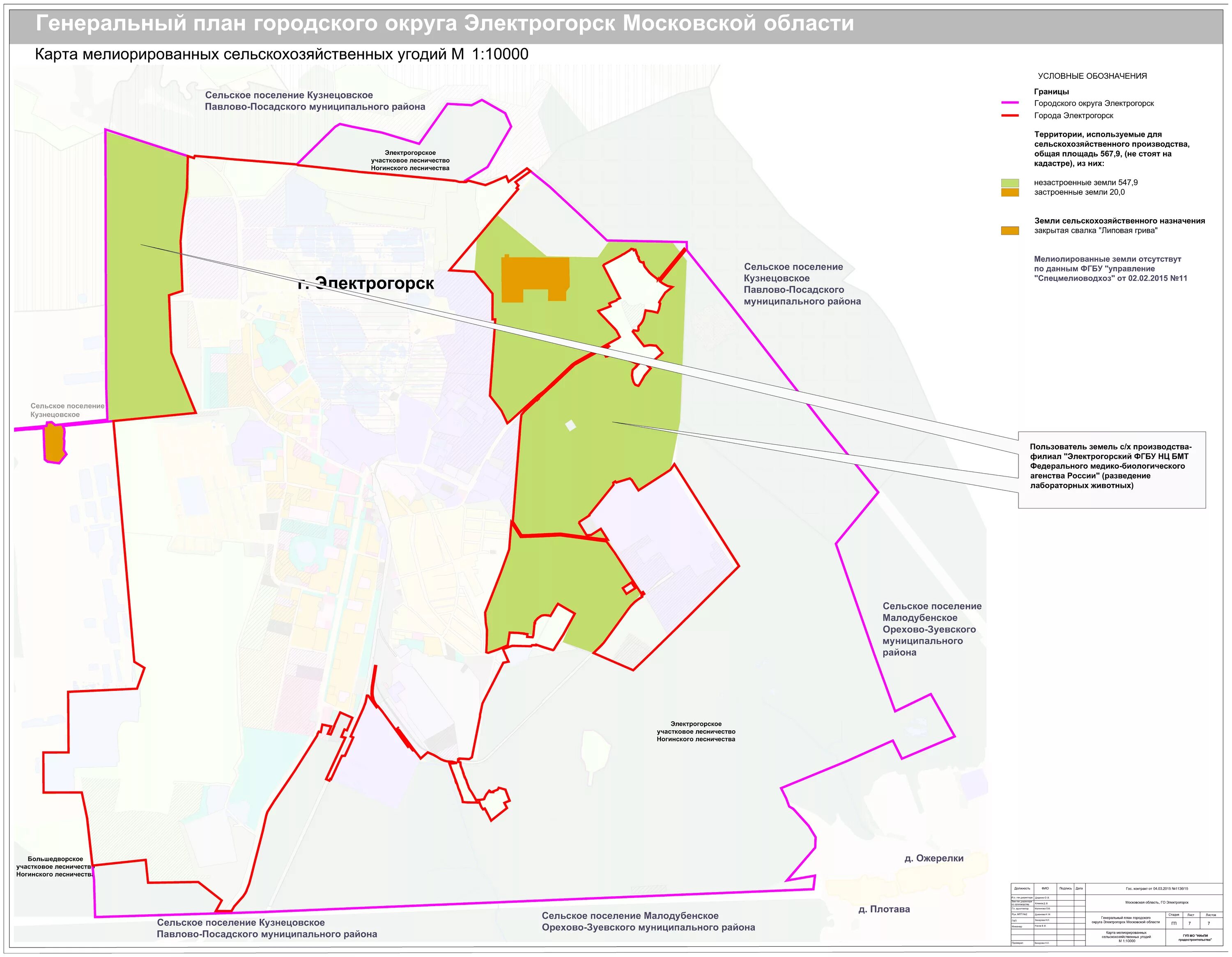
Task: Click the subtitle "Карта мелиорированных сельскохозяйственных угодий М 1:10000"
Action: [x=281, y=54]
